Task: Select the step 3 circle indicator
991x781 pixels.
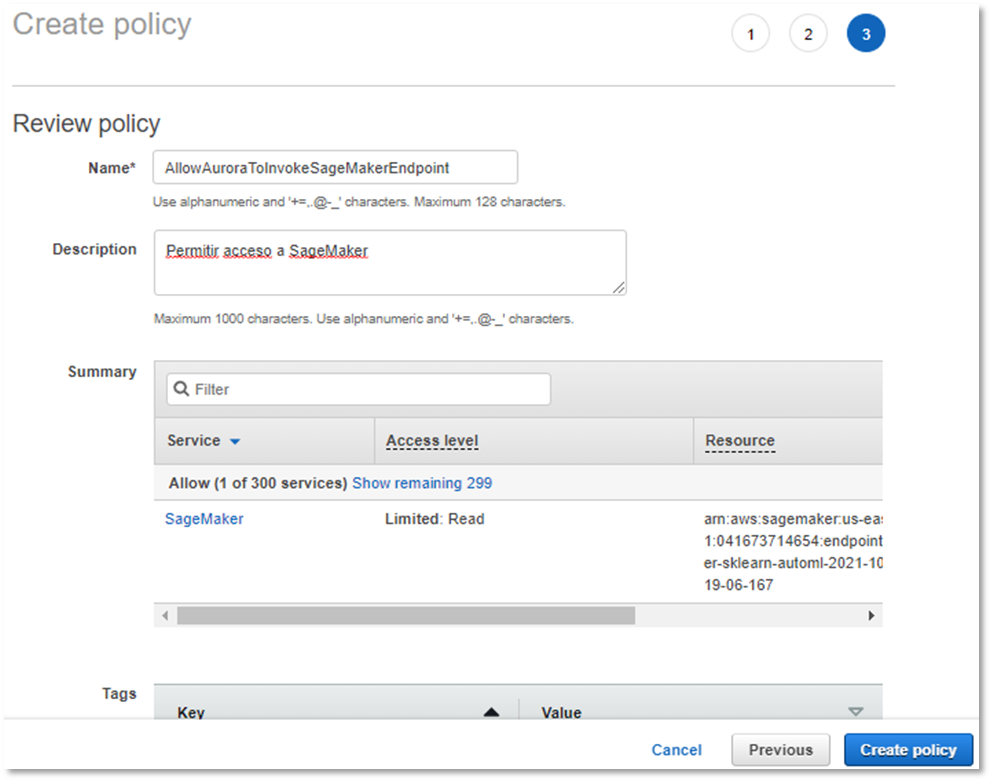Action: pos(866,35)
